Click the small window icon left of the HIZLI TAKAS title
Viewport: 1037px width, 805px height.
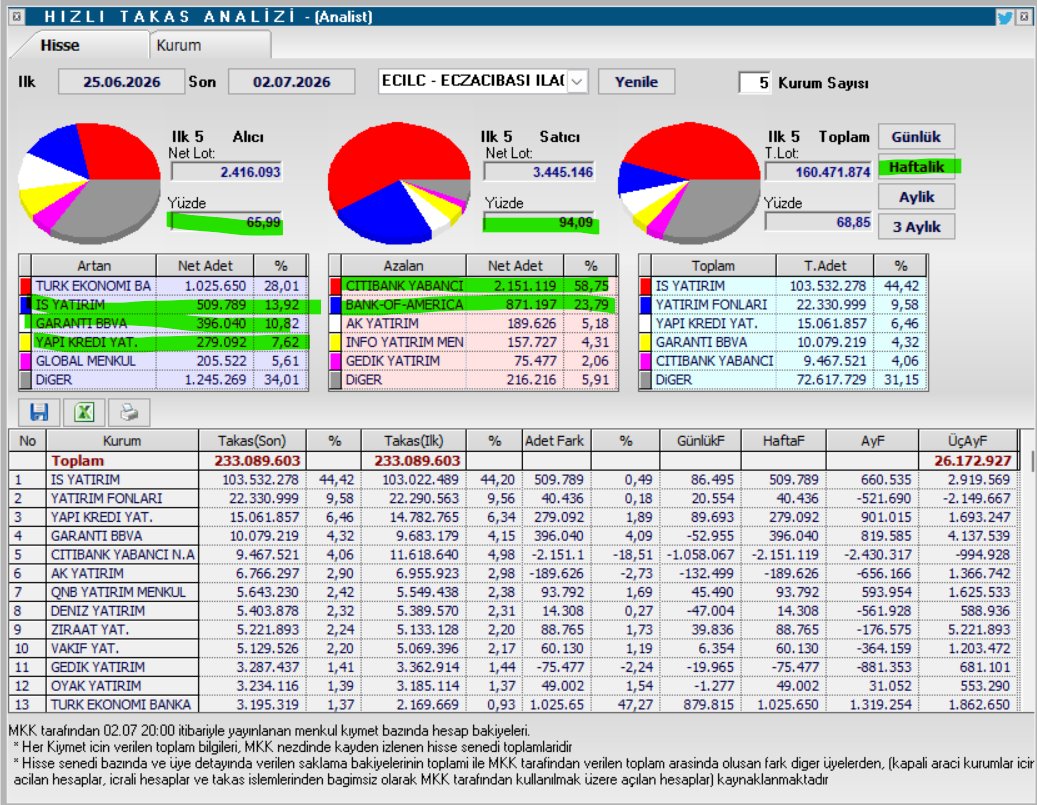(18, 17)
